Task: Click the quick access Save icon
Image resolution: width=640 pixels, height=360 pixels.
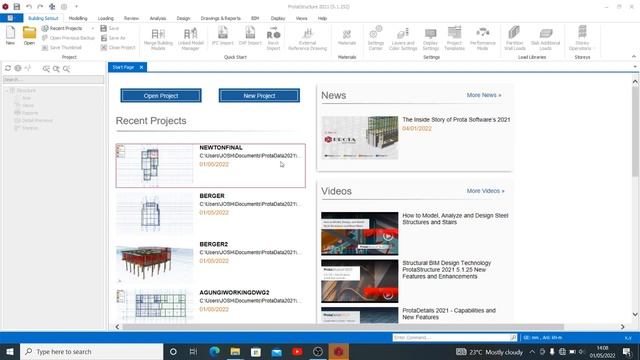Action: click(17, 7)
